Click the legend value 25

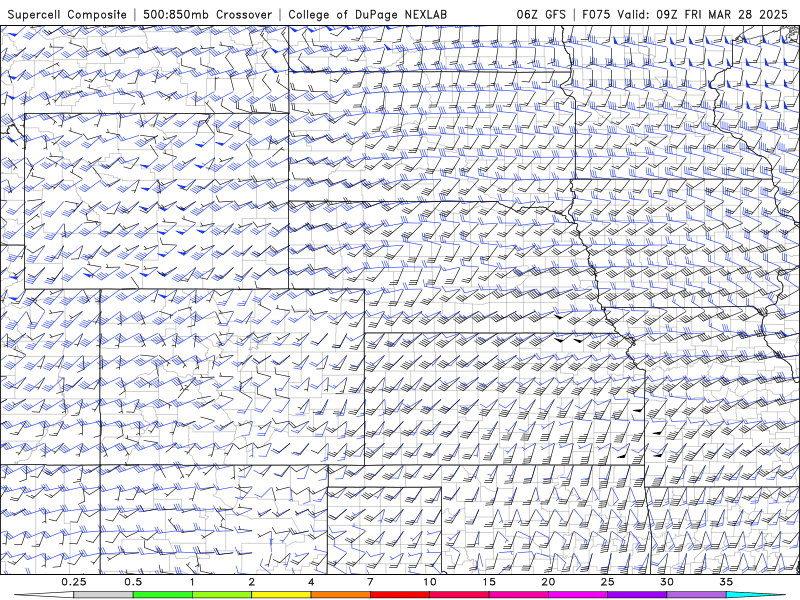pyautogui.click(x=607, y=582)
